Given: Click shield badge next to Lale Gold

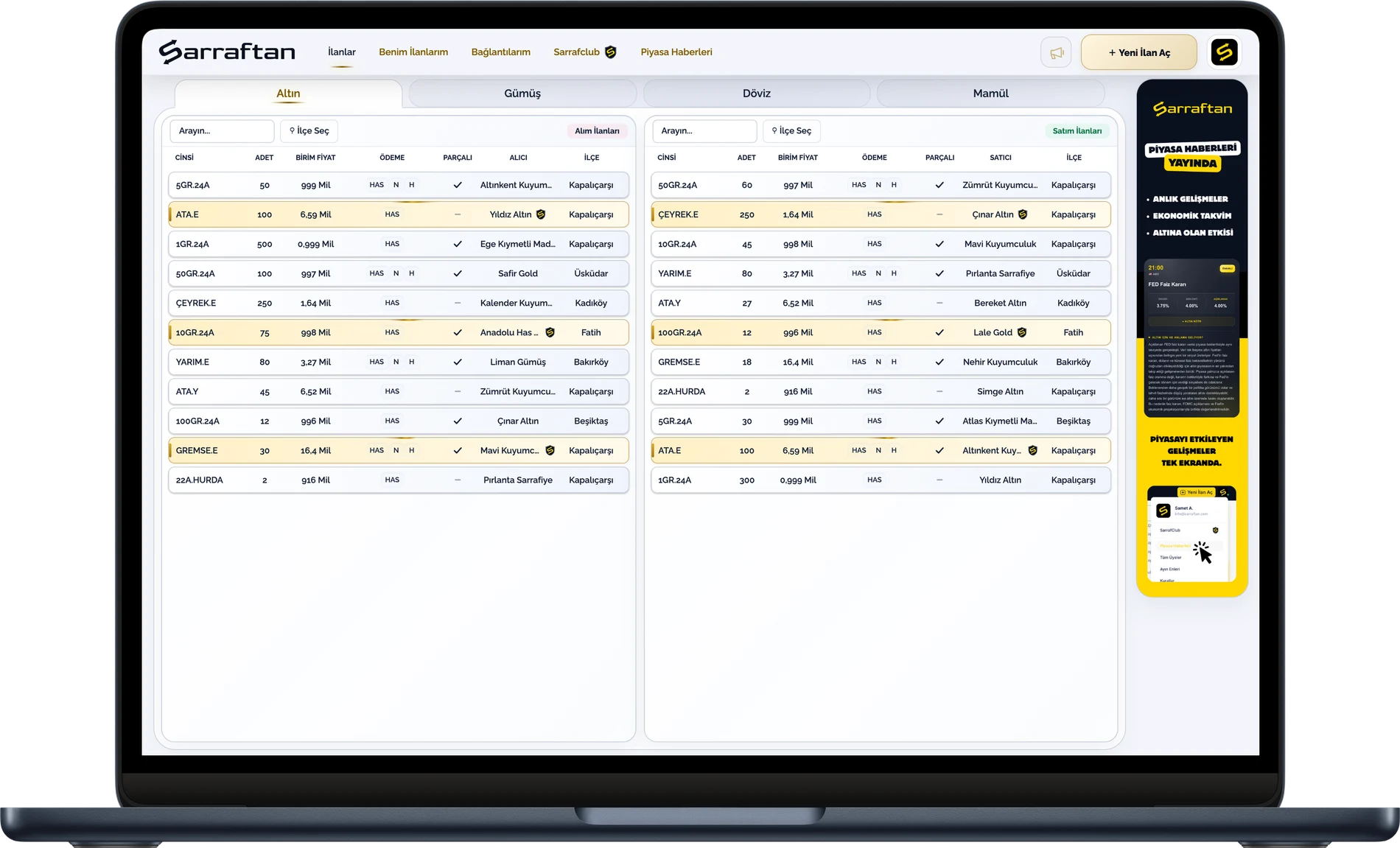Looking at the screenshot, I should (x=1022, y=332).
